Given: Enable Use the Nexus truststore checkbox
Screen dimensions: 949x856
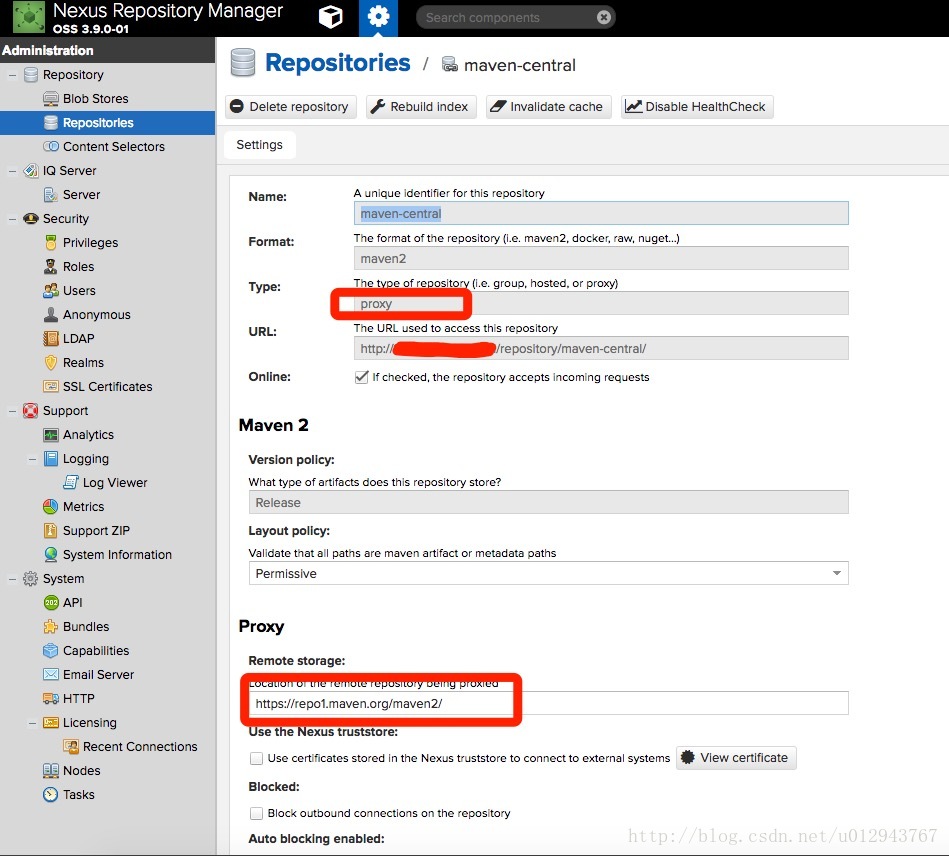Looking at the screenshot, I should pyautogui.click(x=257, y=758).
